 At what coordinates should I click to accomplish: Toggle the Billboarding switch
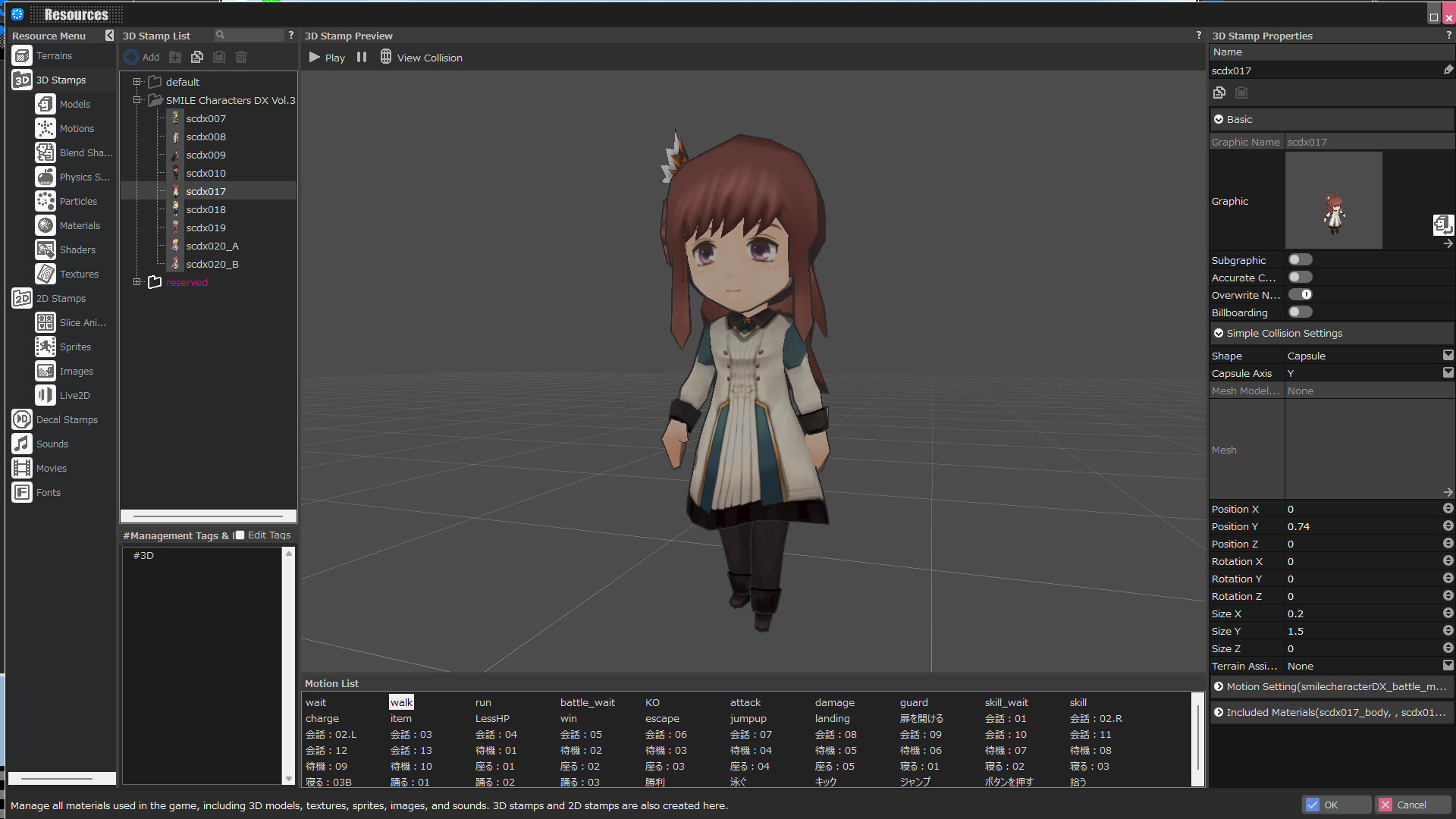point(1300,312)
